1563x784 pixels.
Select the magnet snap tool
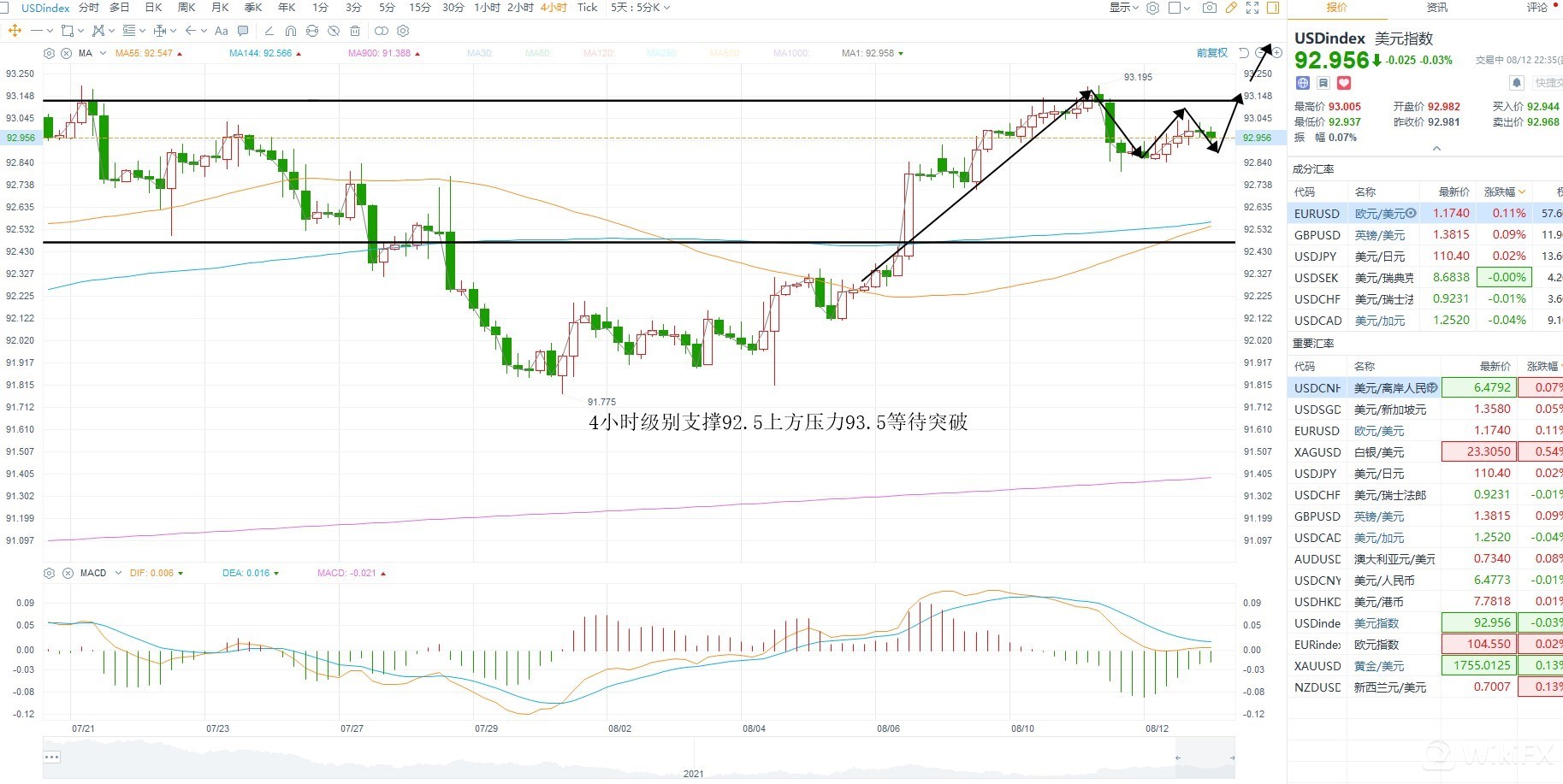point(291,31)
